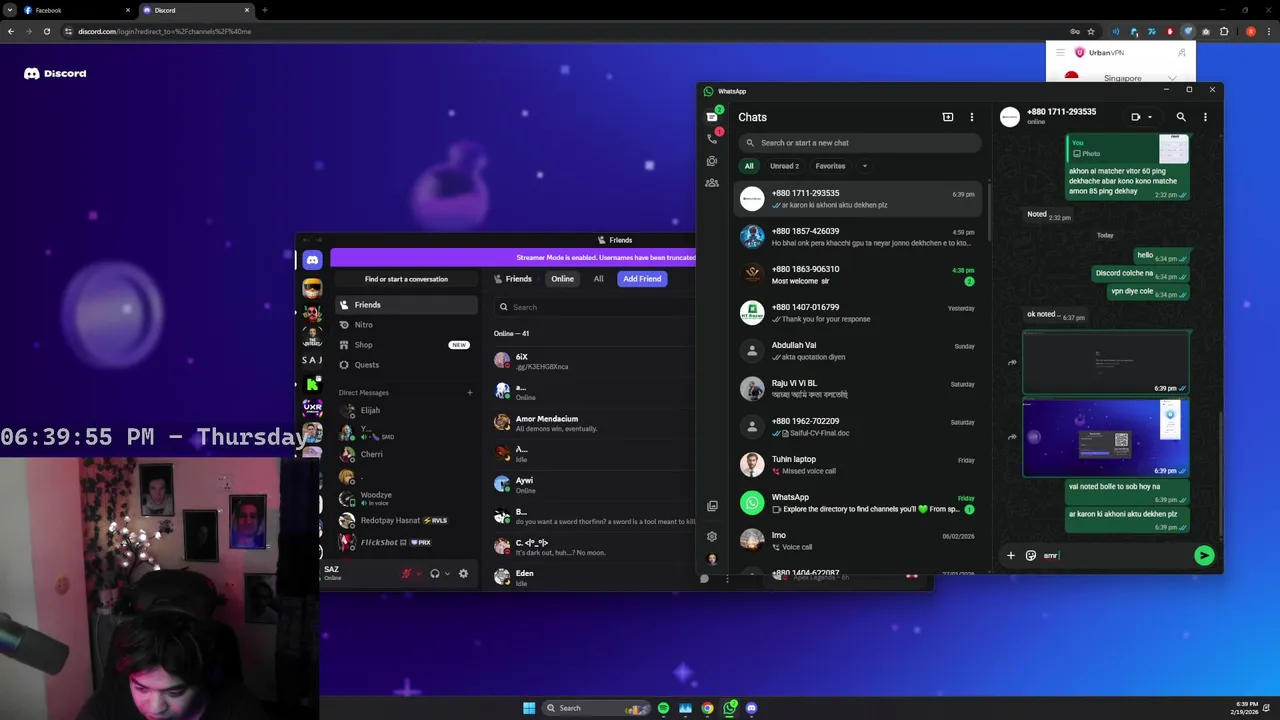1280x720 pixels.
Task: Open Quests in Discord sidebar
Action: click(x=406, y=365)
